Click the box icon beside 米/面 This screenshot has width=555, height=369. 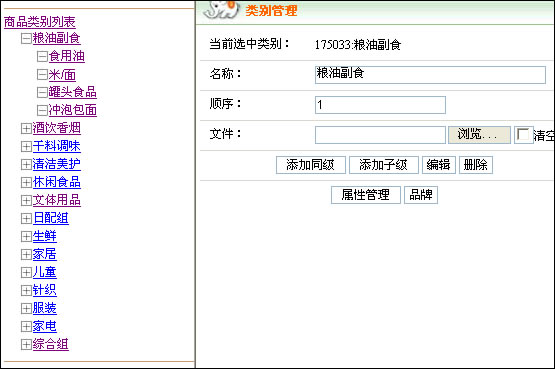(42, 74)
